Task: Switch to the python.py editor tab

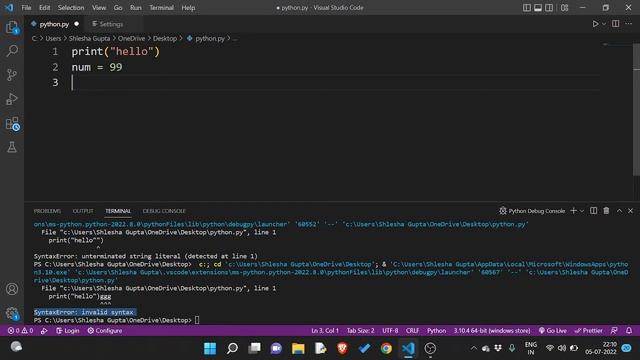Action: (53, 24)
